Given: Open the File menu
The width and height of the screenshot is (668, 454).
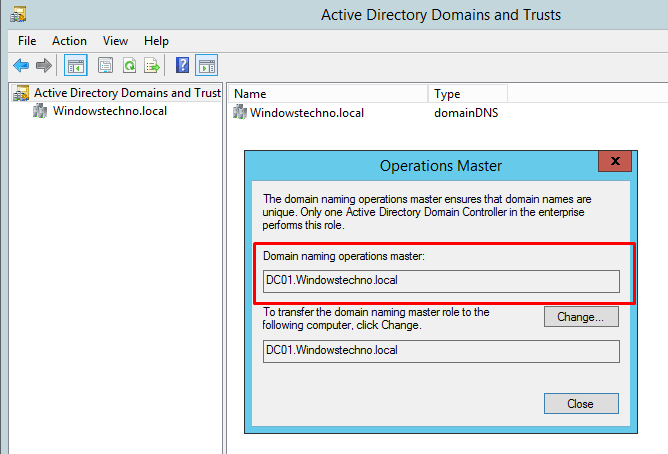Looking at the screenshot, I should coord(27,41).
